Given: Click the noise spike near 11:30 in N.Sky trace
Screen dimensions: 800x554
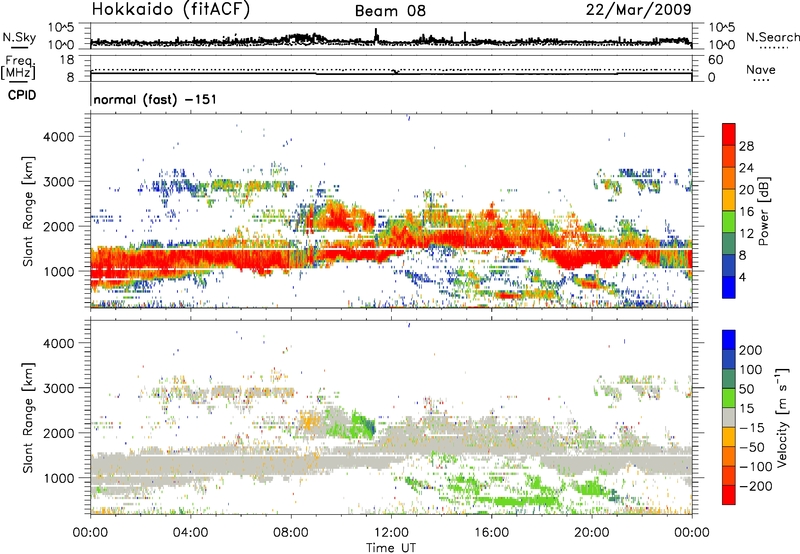Looking at the screenshot, I should 377,35.
